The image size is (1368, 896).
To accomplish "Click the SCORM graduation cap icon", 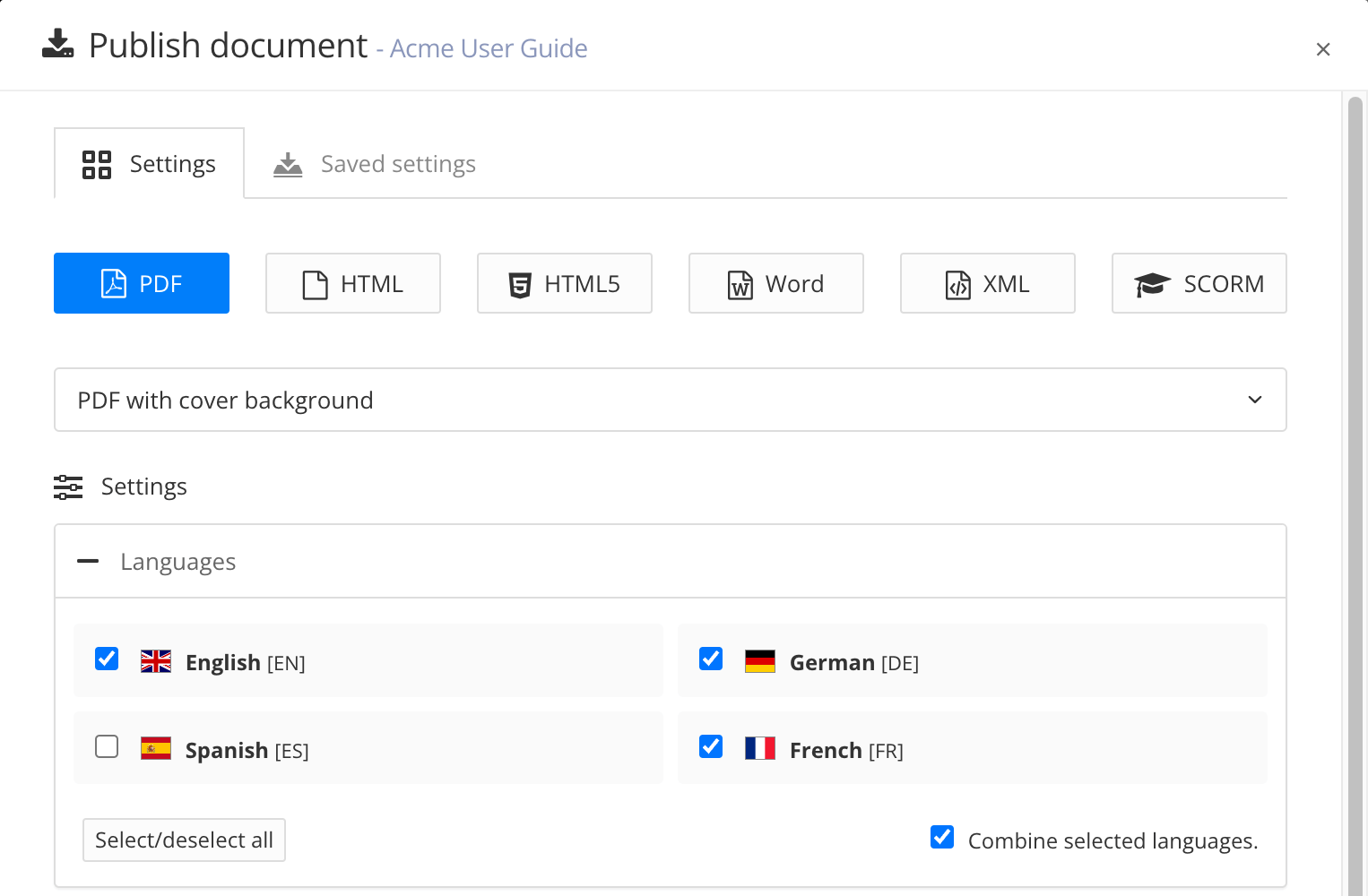I will (1152, 283).
